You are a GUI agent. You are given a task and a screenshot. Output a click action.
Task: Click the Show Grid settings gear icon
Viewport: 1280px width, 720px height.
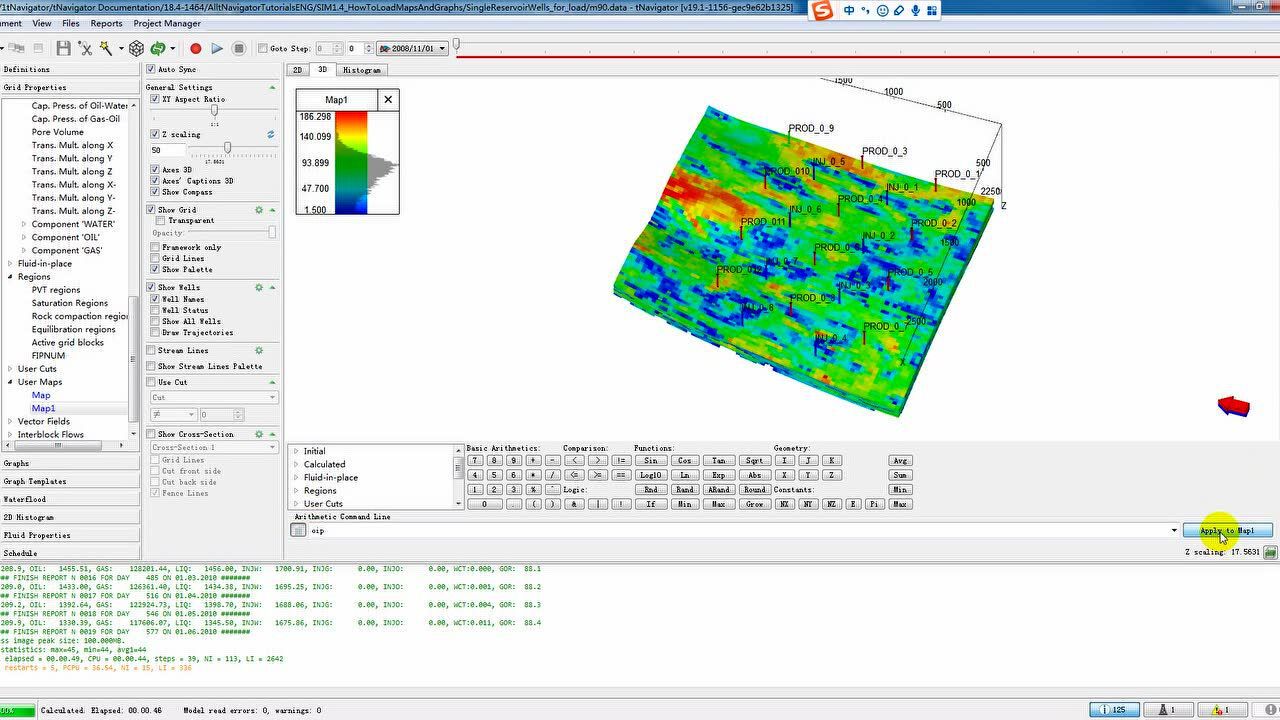(x=258, y=210)
